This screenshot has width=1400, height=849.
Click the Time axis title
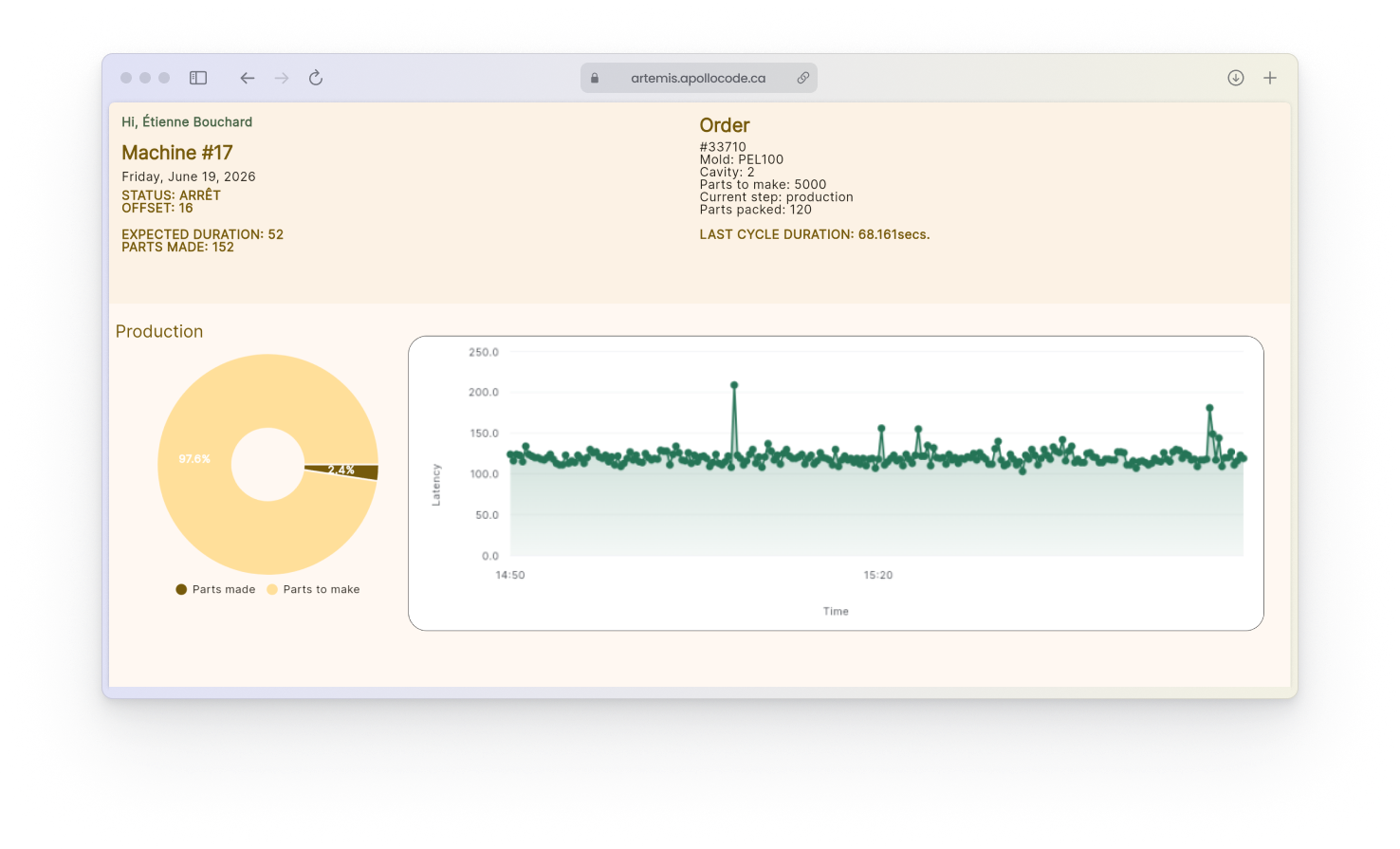click(836, 611)
